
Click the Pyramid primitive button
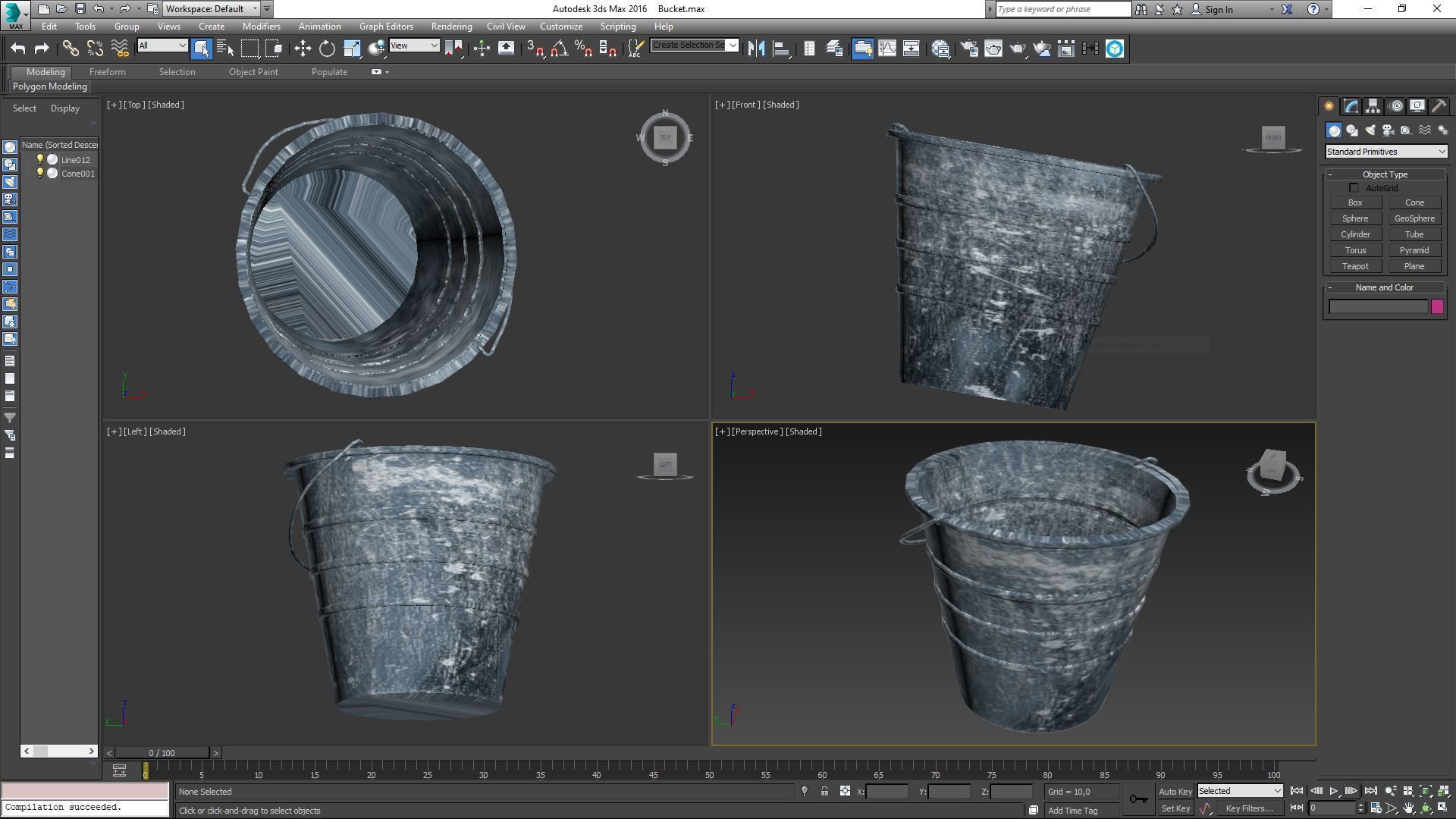tap(1414, 250)
